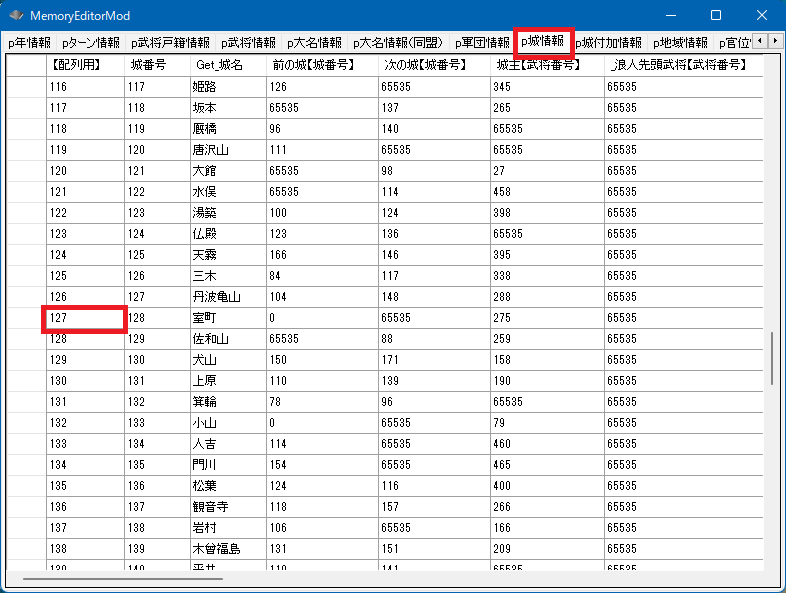The height and width of the screenshot is (593, 786).
Task: Click the Get_城名 column header
Action: coord(228,64)
